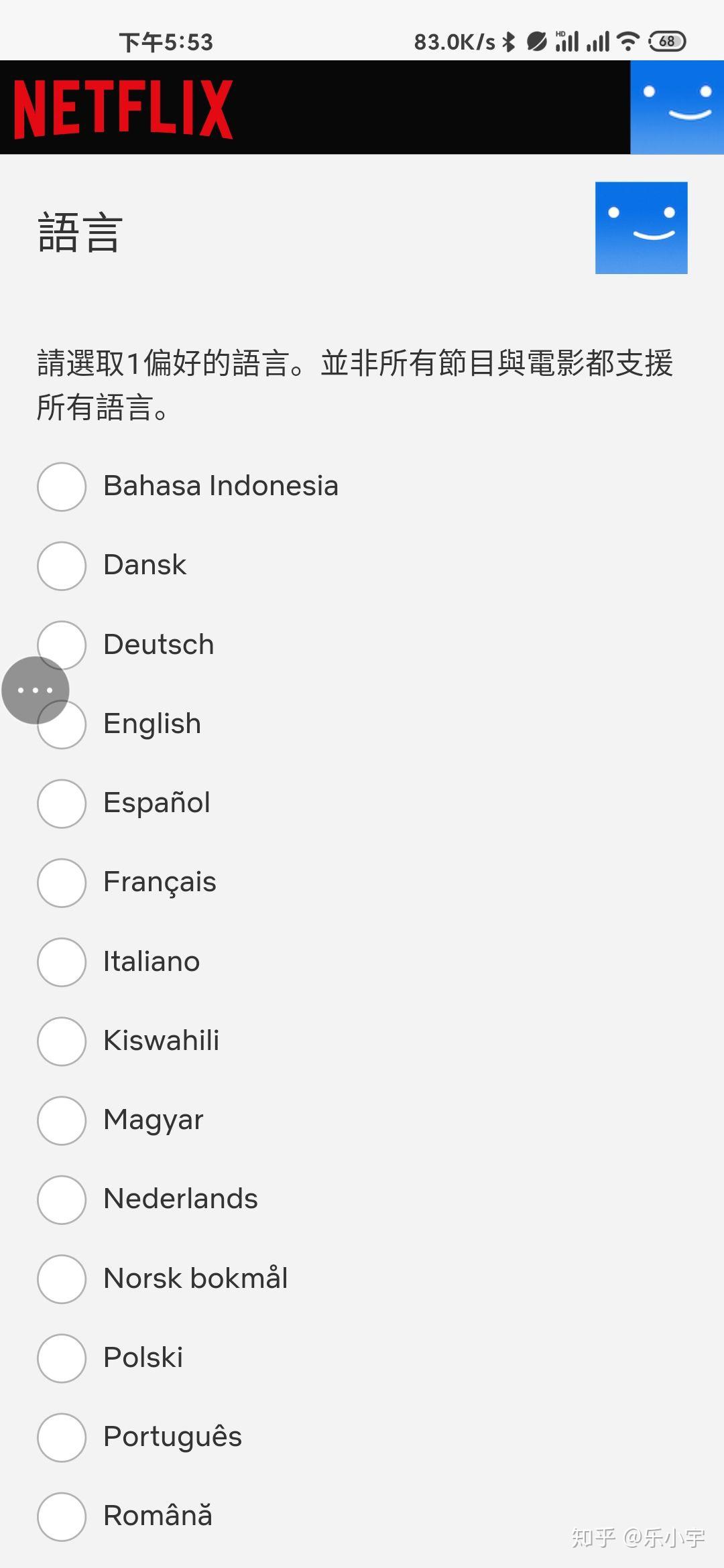Tap the Deutsch language label
The width and height of the screenshot is (724, 1568).
(x=159, y=645)
